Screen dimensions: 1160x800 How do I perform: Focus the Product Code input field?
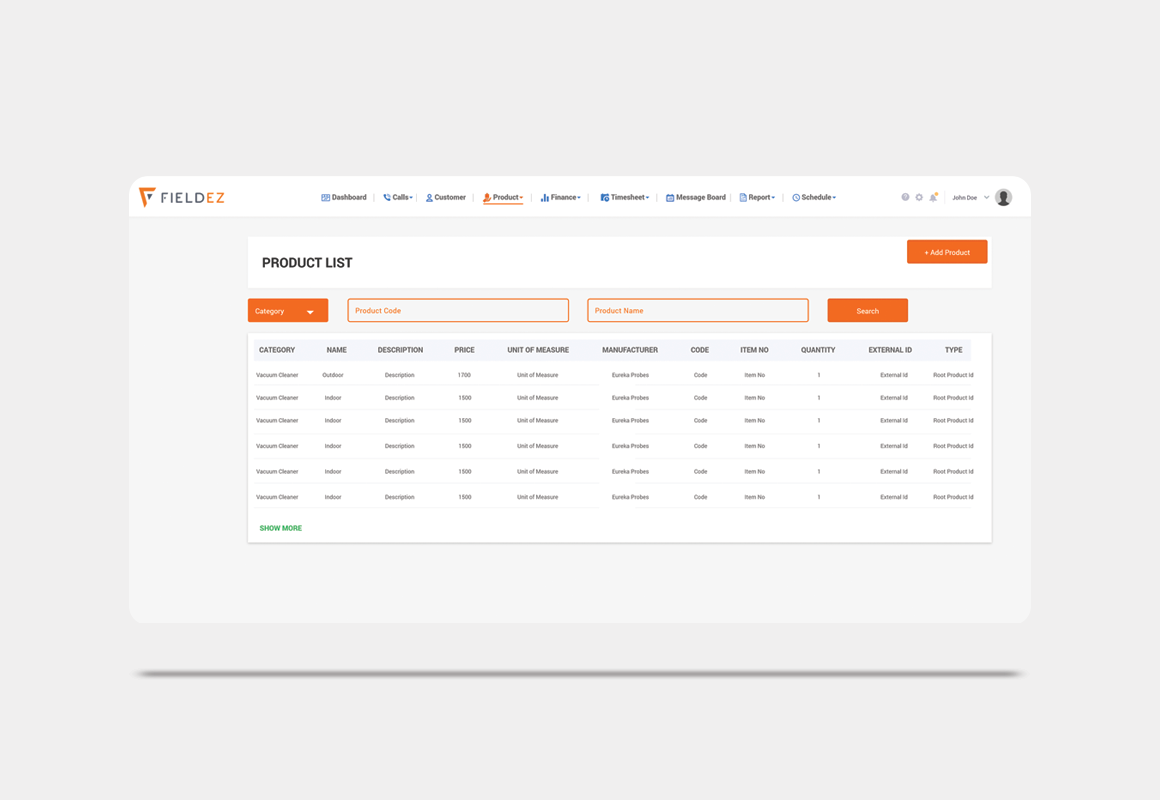(x=458, y=311)
